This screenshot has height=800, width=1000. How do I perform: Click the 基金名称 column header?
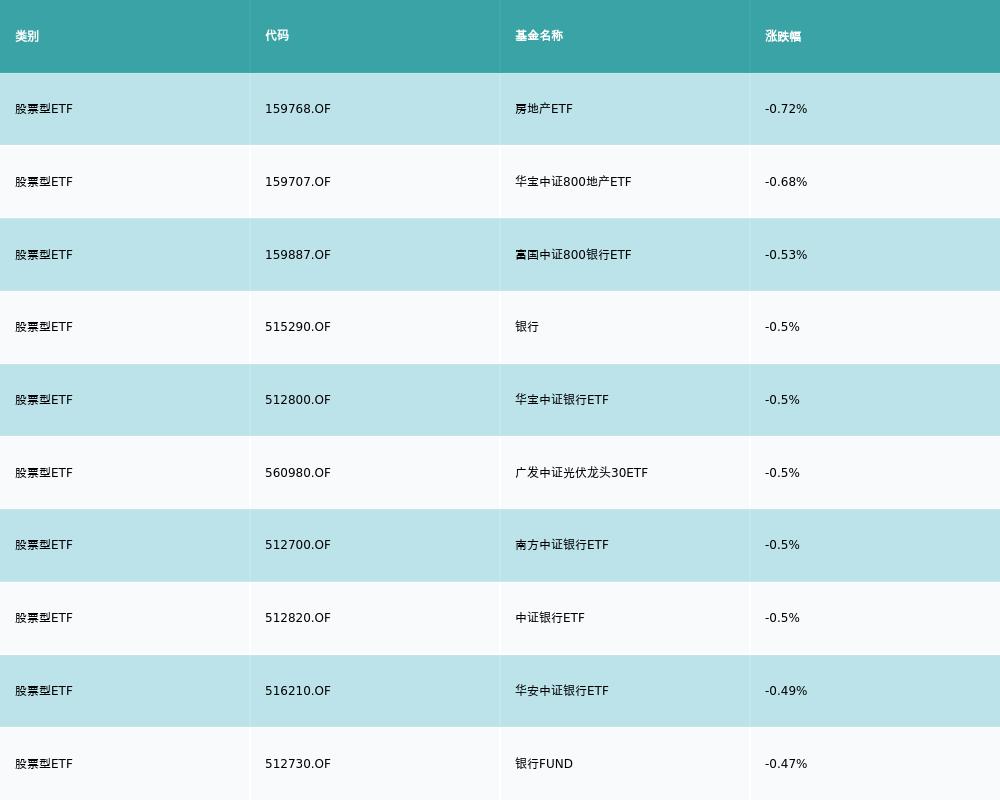click(x=539, y=36)
